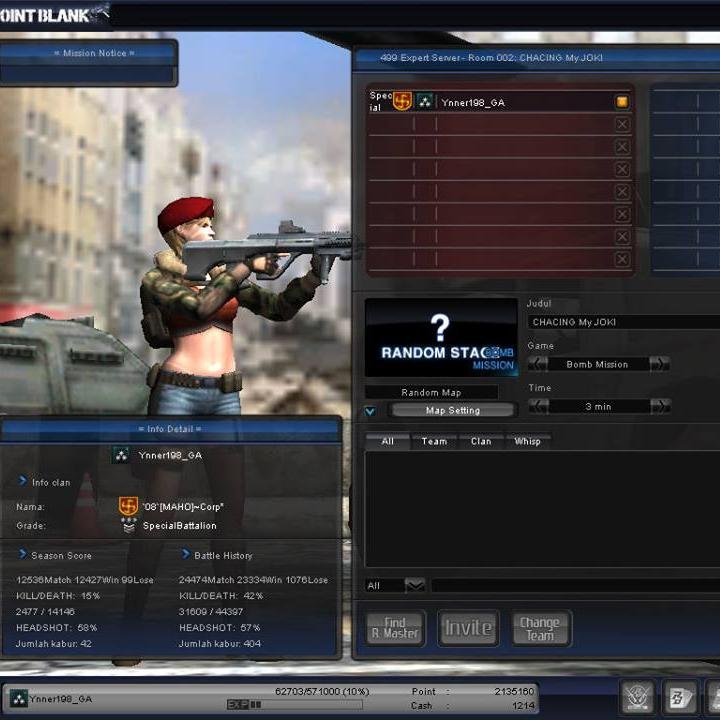Expand the Battle History section arrow

point(186,554)
